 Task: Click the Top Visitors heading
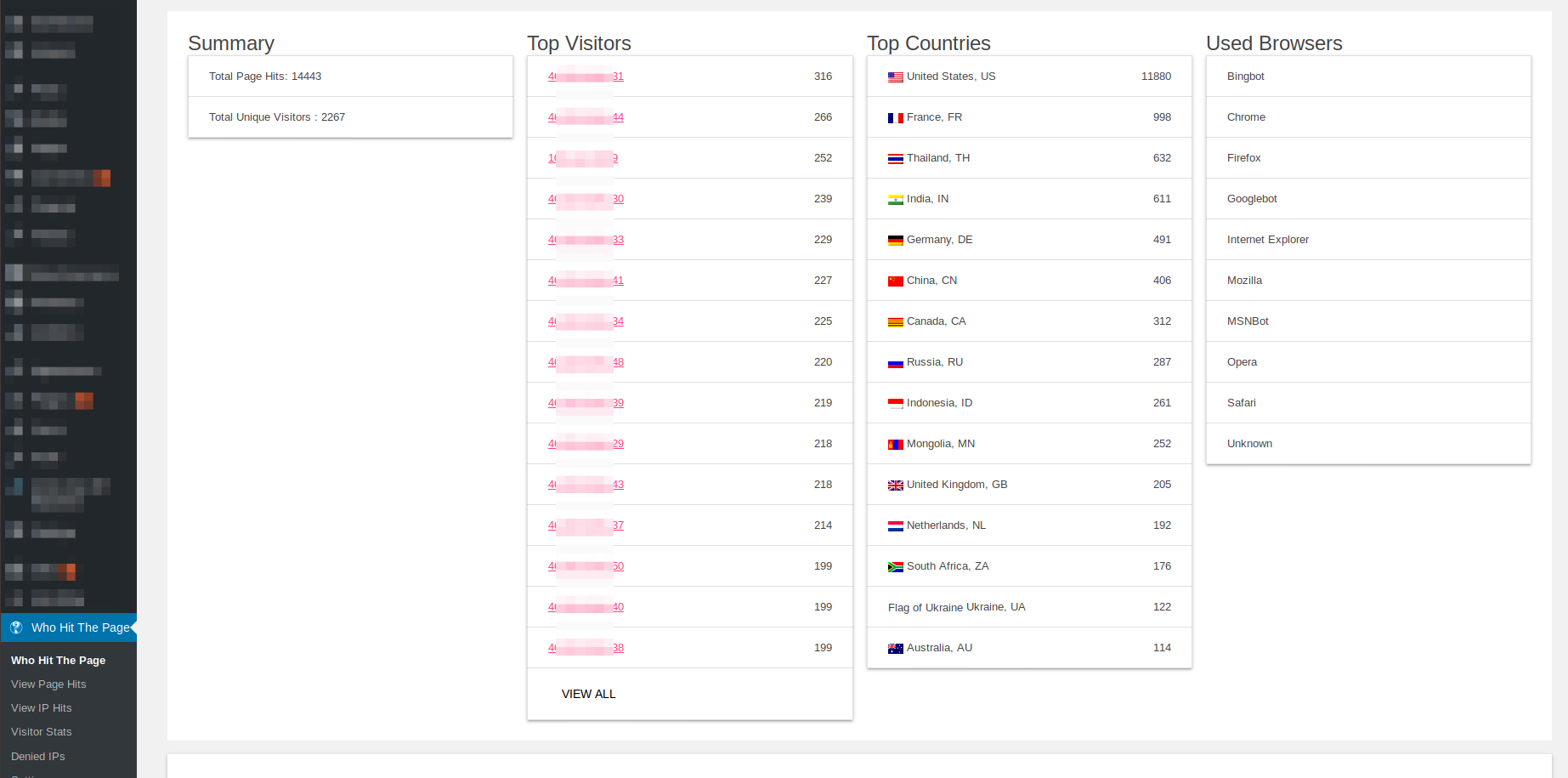tap(579, 43)
